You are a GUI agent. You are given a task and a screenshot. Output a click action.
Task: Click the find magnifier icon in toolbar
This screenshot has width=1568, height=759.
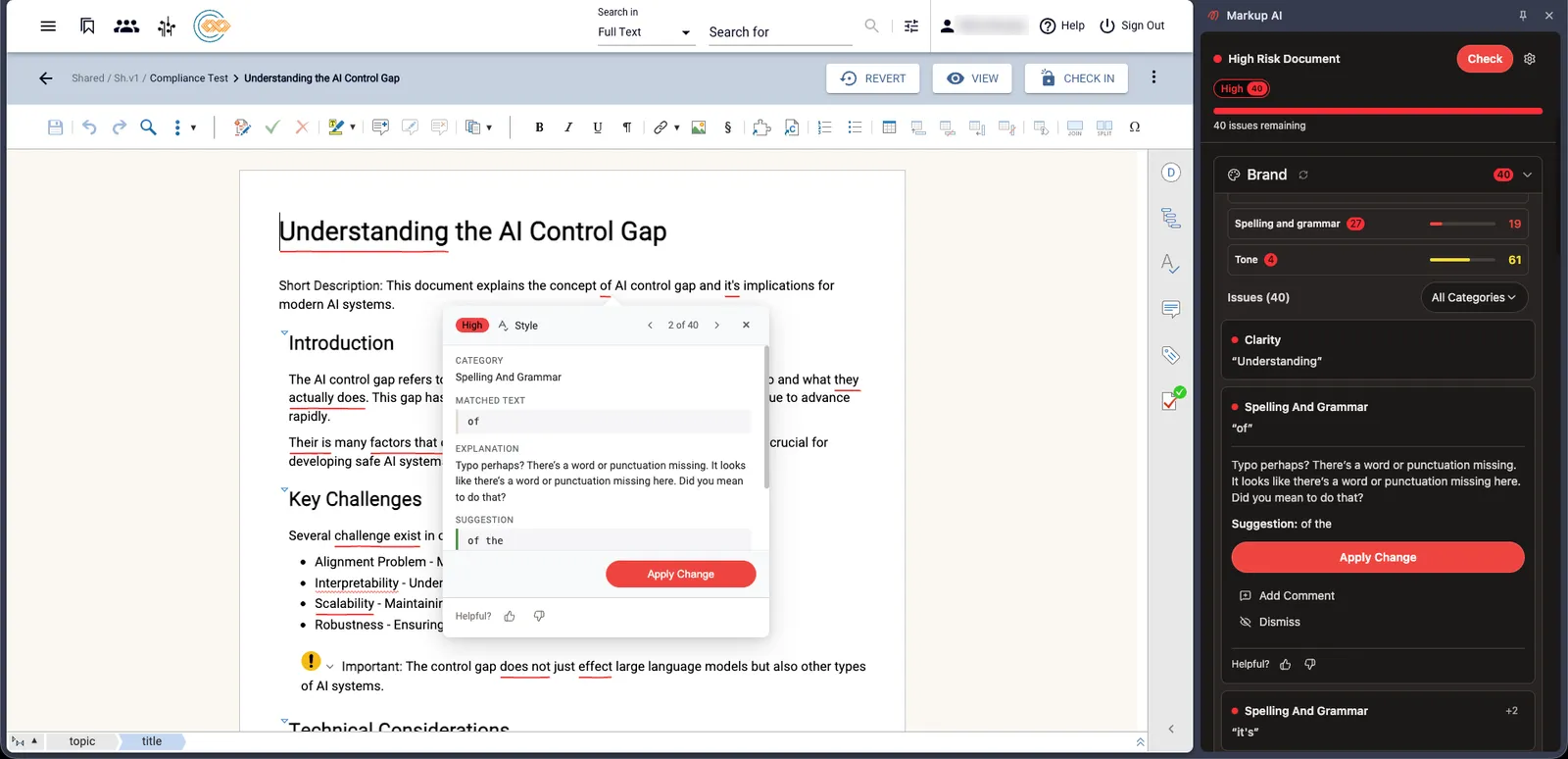(148, 127)
